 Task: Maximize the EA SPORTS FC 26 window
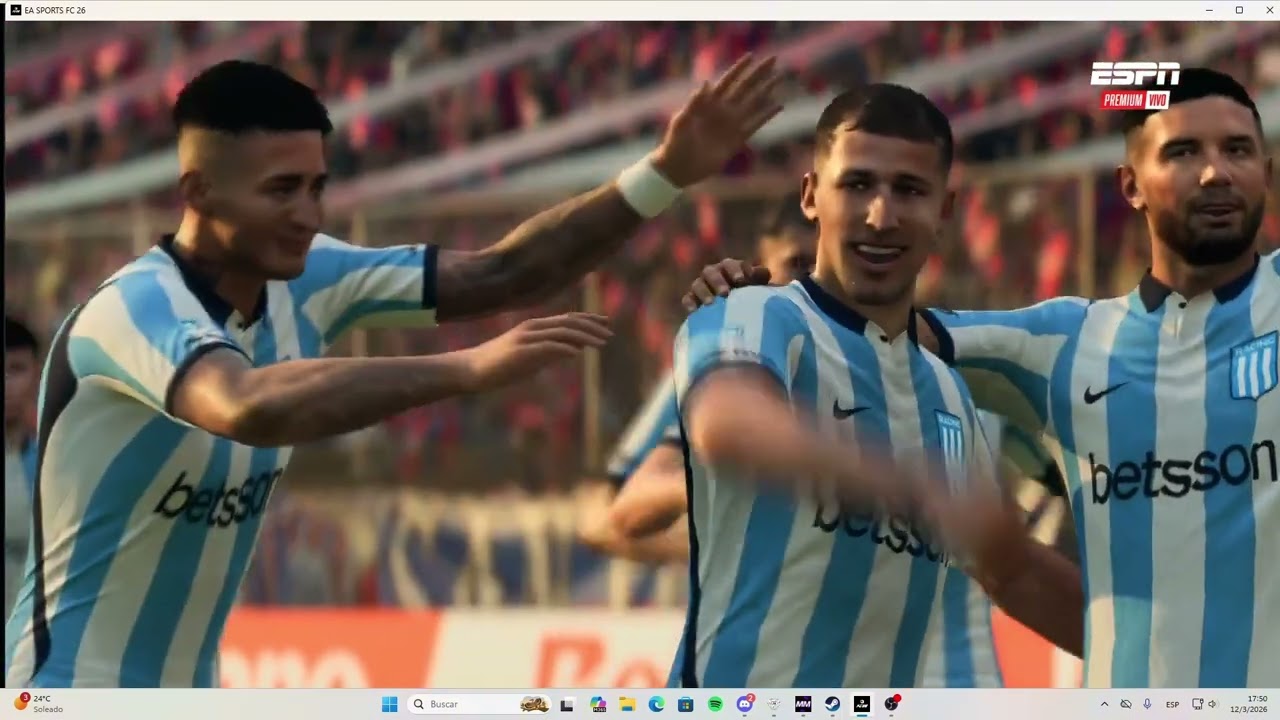tap(1239, 10)
